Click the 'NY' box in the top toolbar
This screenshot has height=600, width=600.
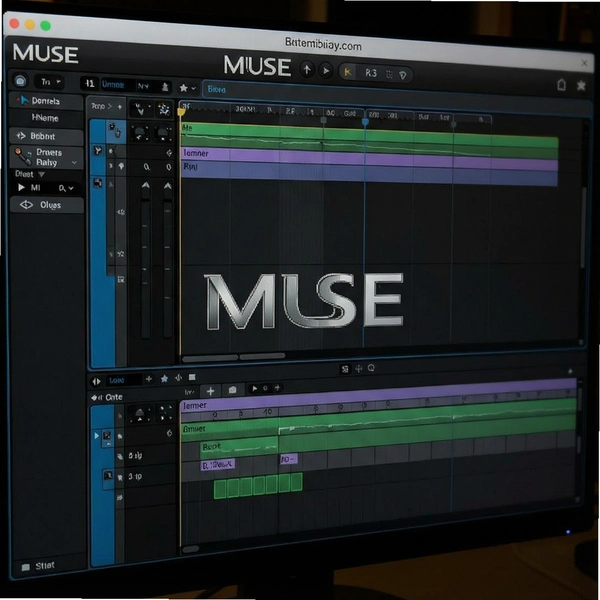click(x=143, y=86)
